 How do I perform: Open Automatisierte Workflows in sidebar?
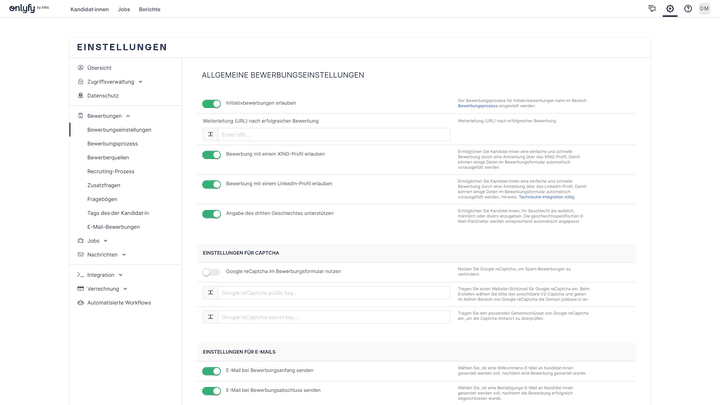coord(118,302)
